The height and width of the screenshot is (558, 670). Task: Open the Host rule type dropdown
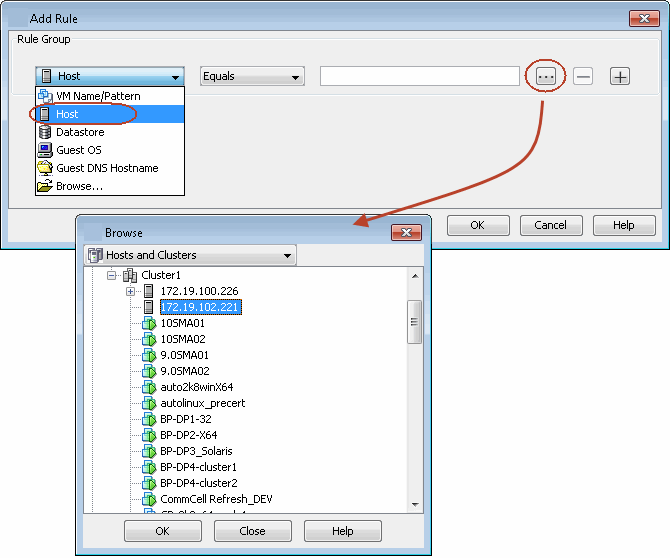click(110, 76)
